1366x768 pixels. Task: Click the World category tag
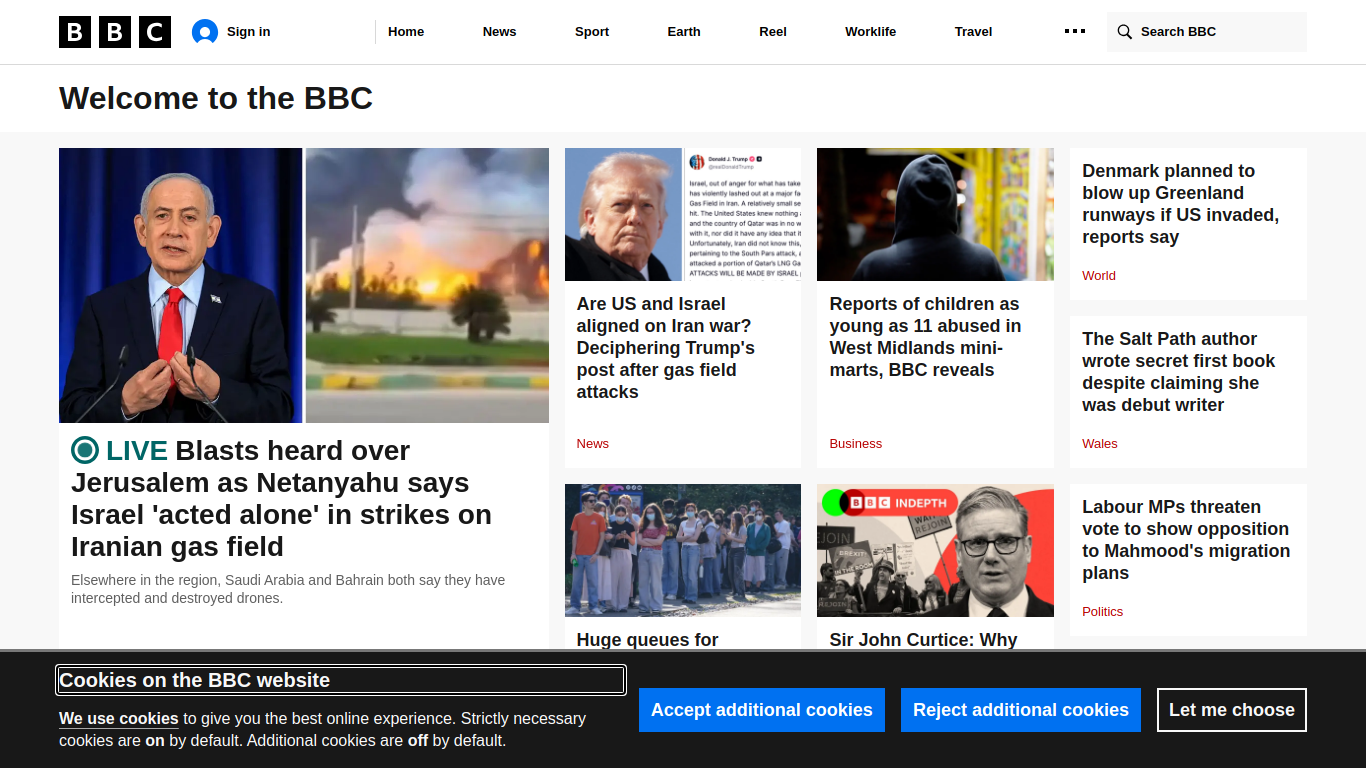coord(1099,275)
